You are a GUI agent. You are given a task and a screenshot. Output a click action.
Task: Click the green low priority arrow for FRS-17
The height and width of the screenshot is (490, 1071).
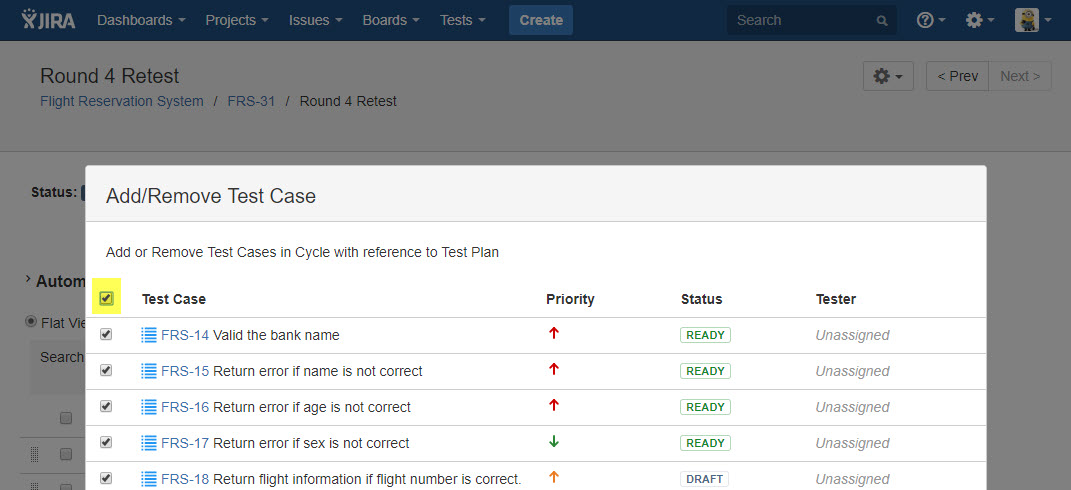(x=554, y=442)
